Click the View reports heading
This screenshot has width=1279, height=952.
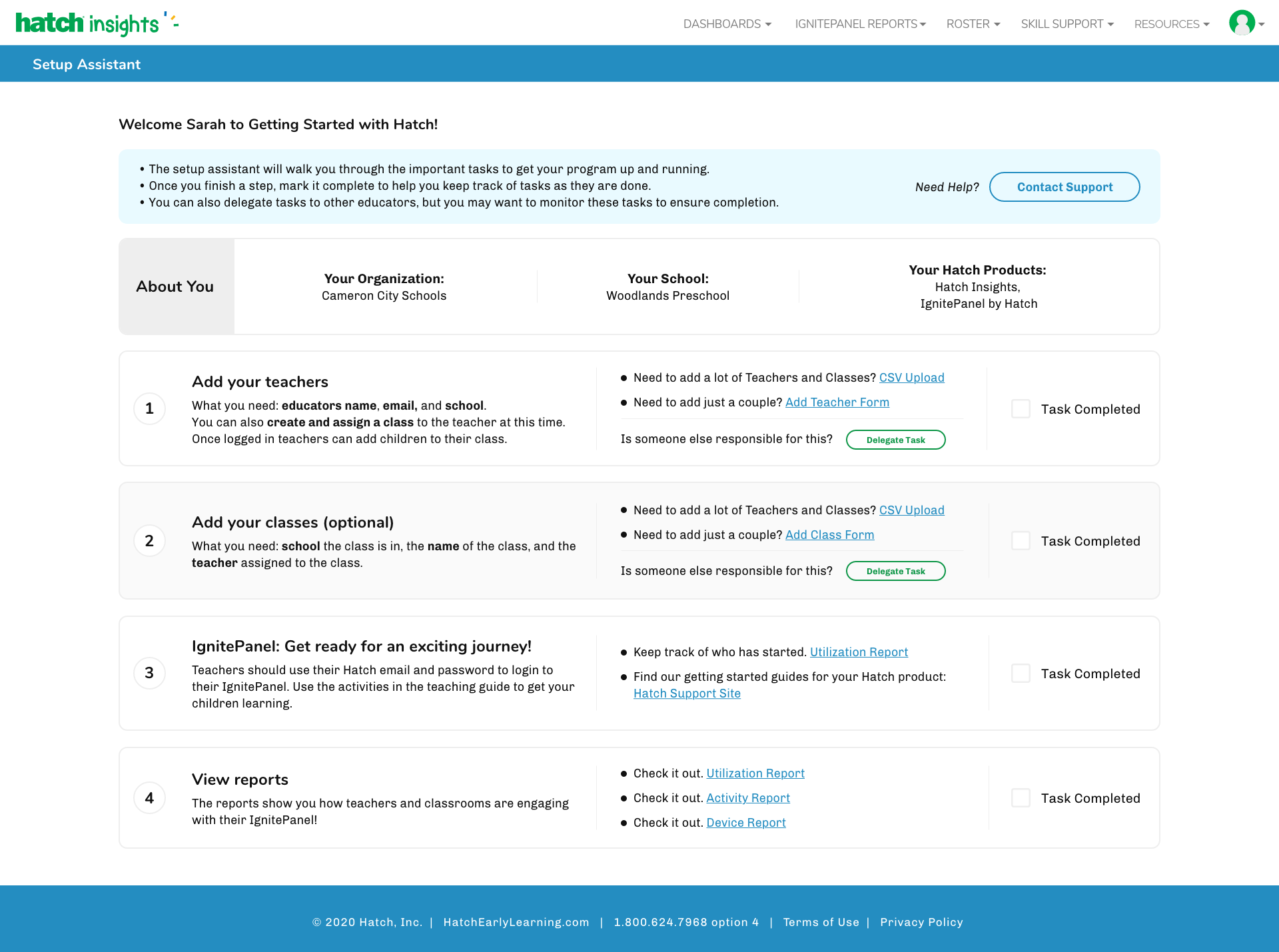pos(240,779)
